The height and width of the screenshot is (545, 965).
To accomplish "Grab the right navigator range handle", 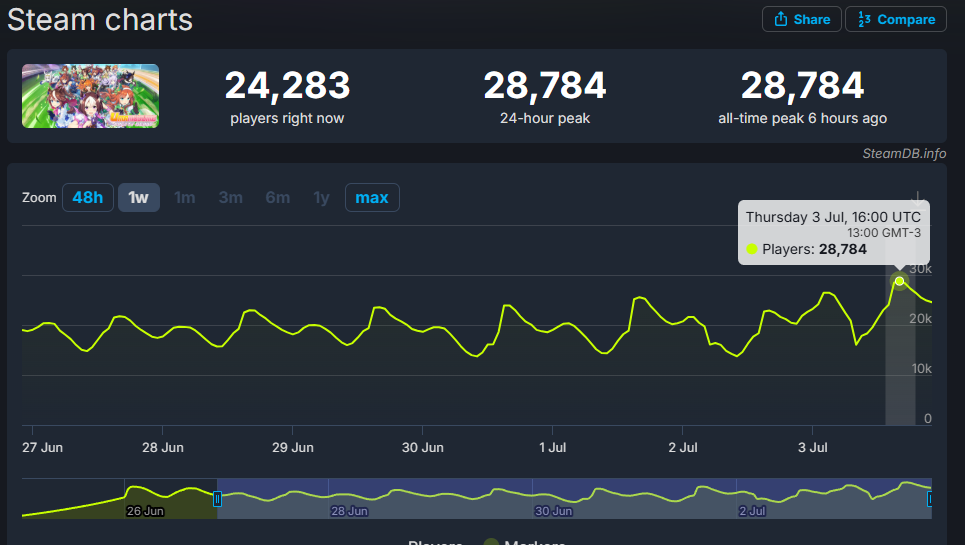I will 929,499.
